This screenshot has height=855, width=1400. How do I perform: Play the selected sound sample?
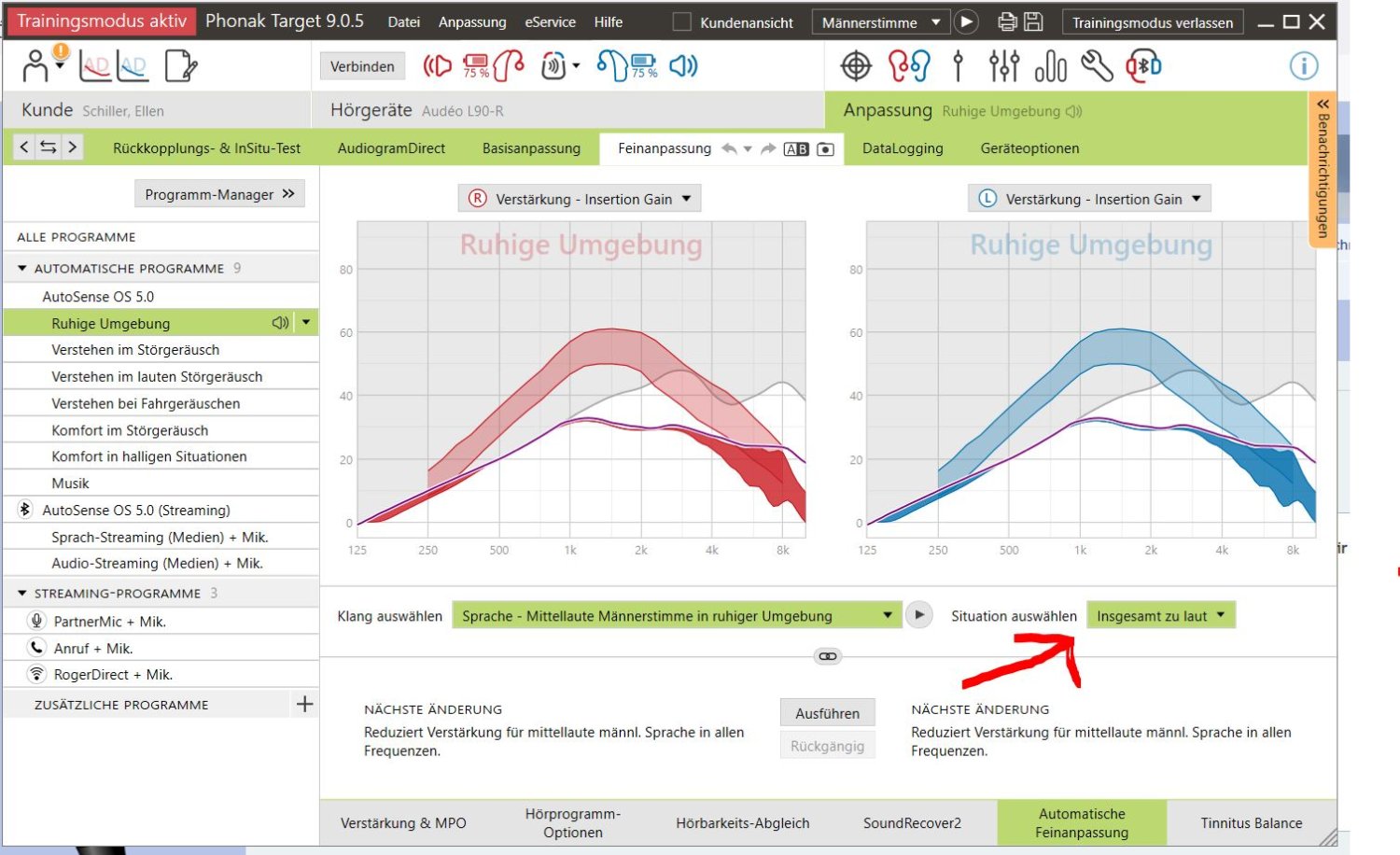pyautogui.click(x=919, y=615)
